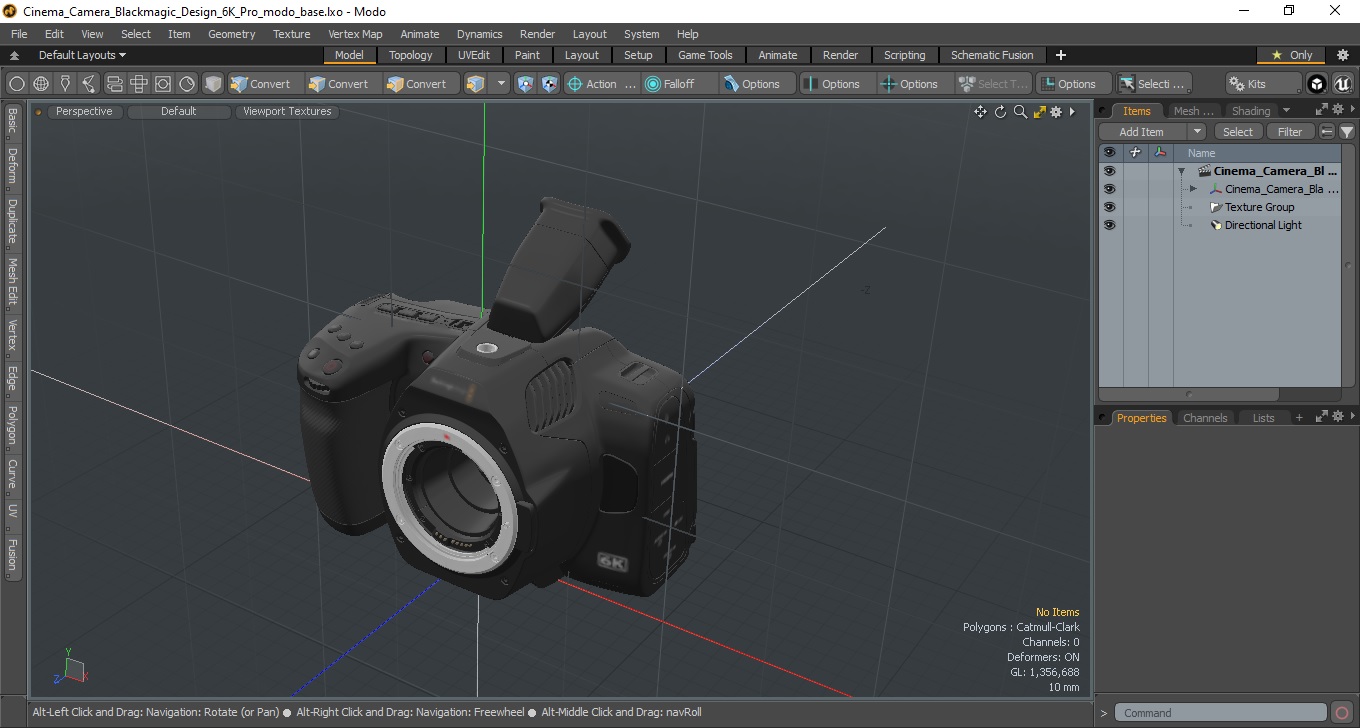The height and width of the screenshot is (728, 1360).
Task: Click the capsule loop tool icon
Action: (114, 84)
